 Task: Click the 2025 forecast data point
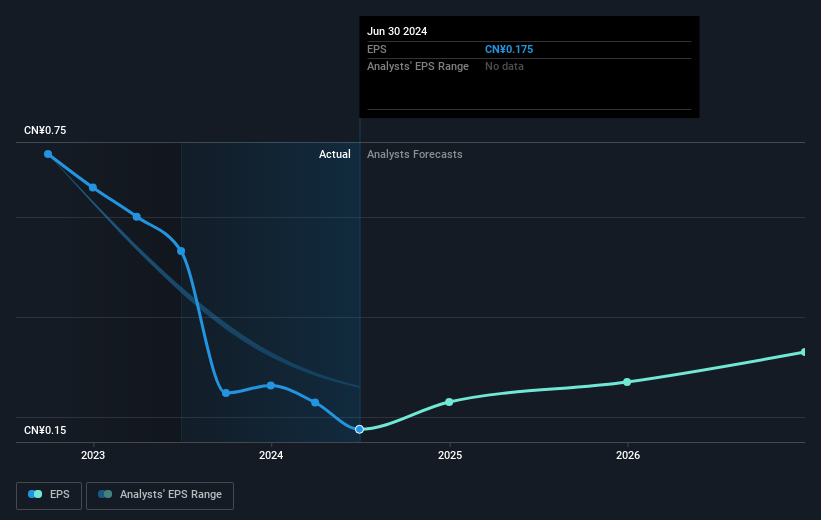click(449, 402)
